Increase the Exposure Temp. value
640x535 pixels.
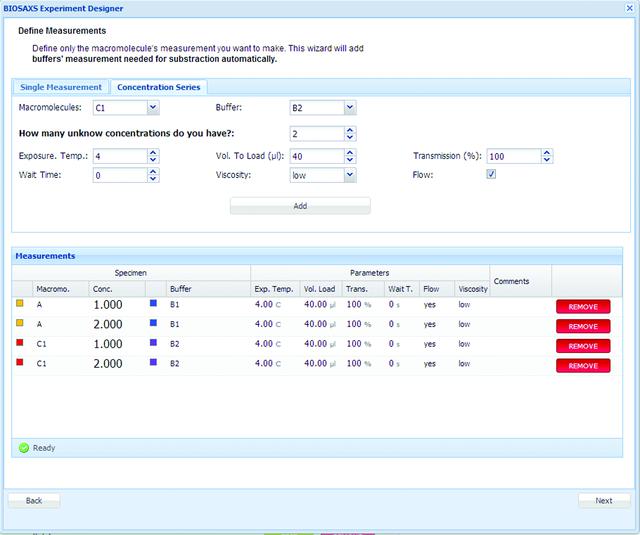pyautogui.click(x=153, y=153)
